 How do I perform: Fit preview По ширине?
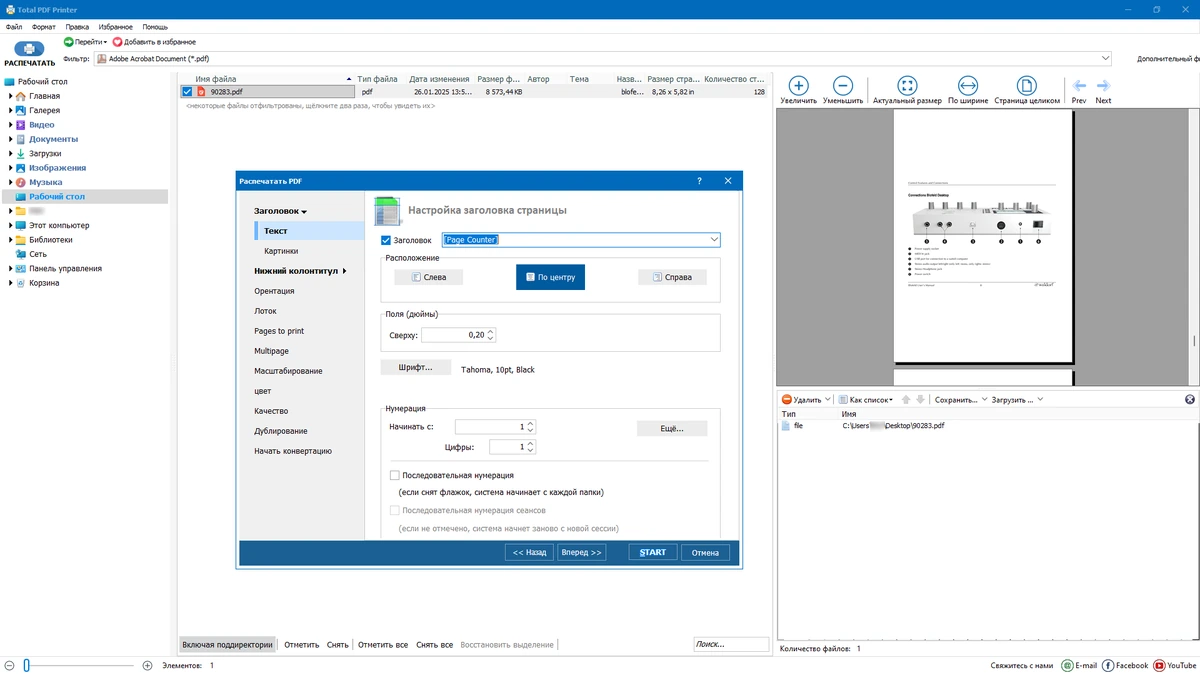968,86
